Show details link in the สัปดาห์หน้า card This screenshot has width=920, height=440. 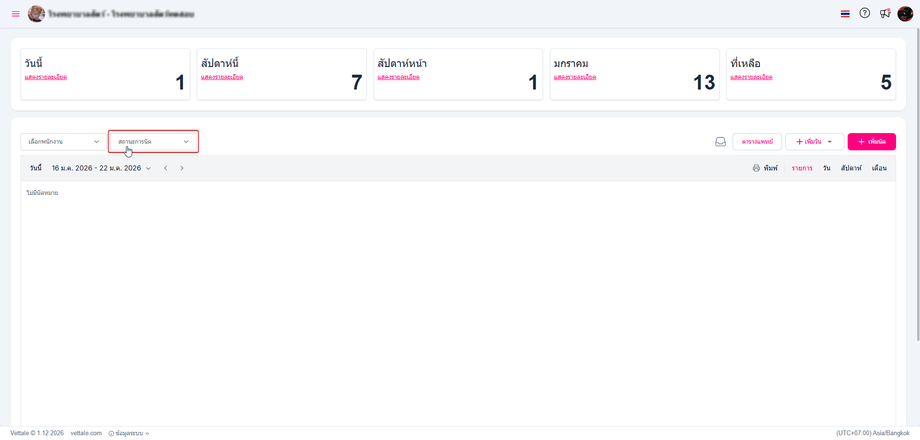pos(399,77)
